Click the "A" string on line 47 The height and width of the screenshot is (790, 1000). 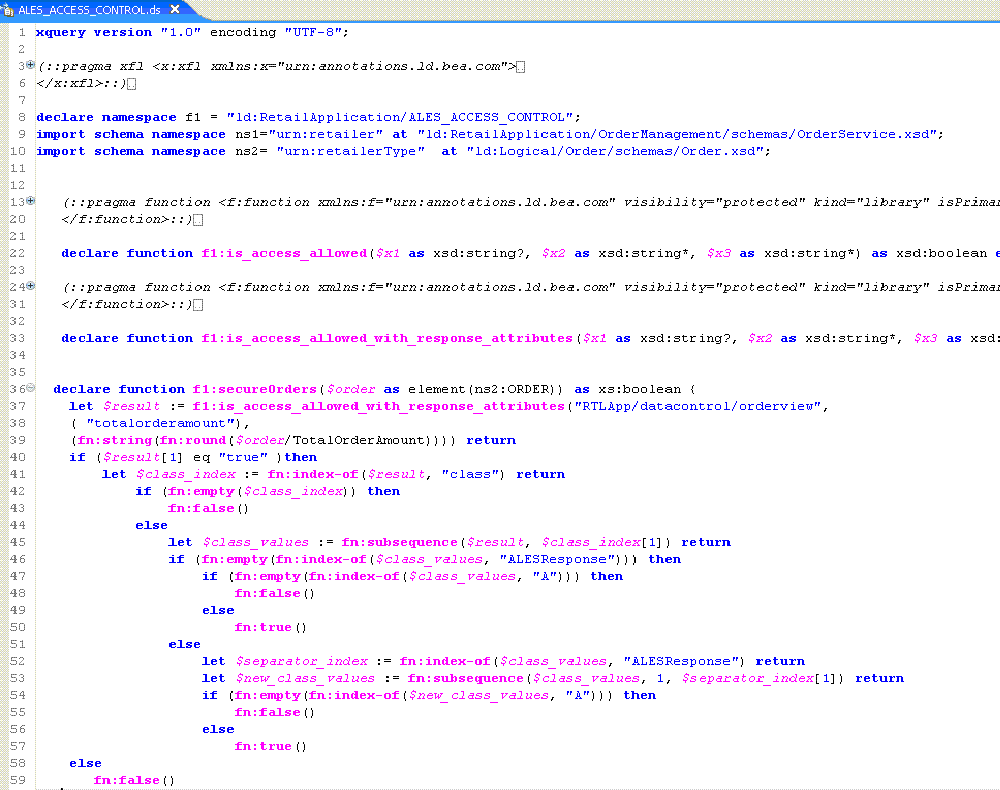545,576
